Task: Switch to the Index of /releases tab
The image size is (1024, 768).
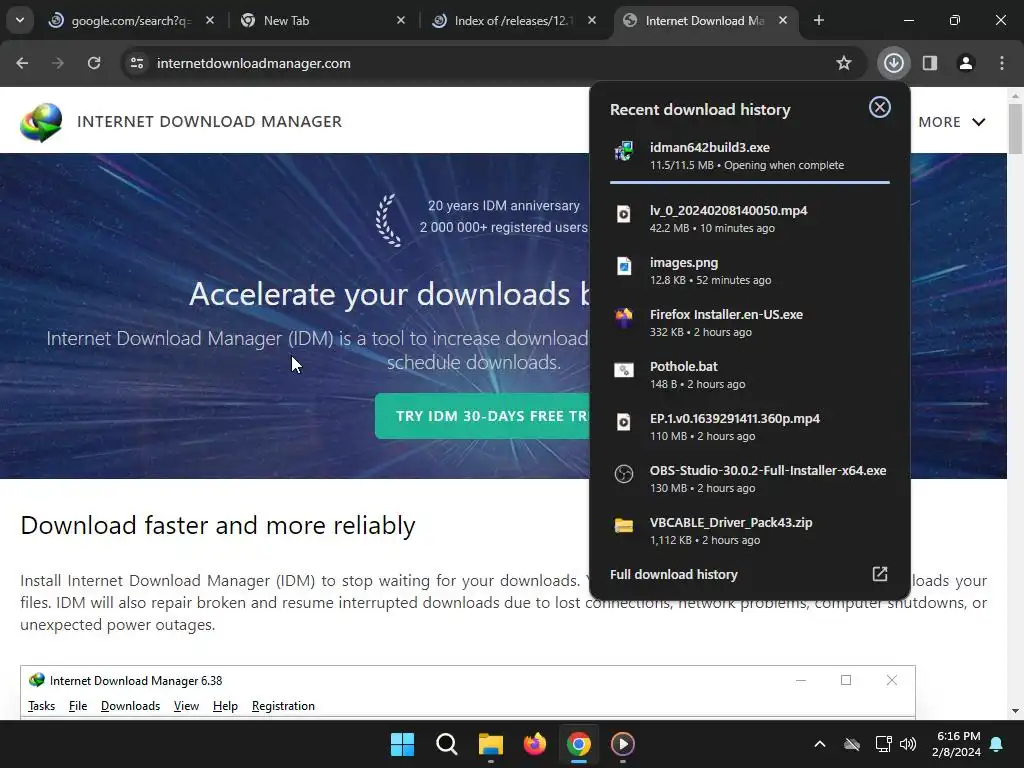Action: (513, 21)
